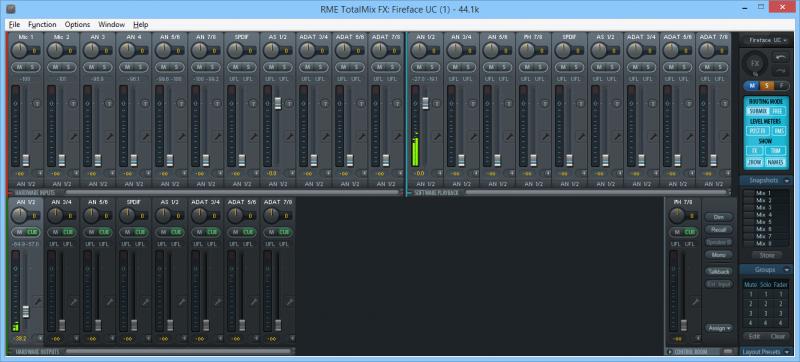Open settings wrench on AN 3 input channel
Viewport: 800px width, 362px height.
click(x=110, y=137)
